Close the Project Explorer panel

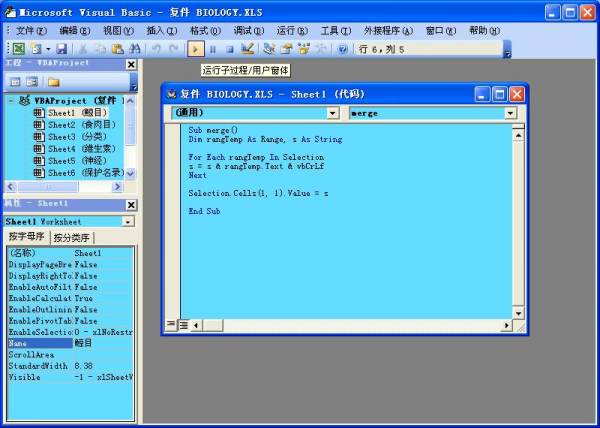pyautogui.click(x=131, y=64)
